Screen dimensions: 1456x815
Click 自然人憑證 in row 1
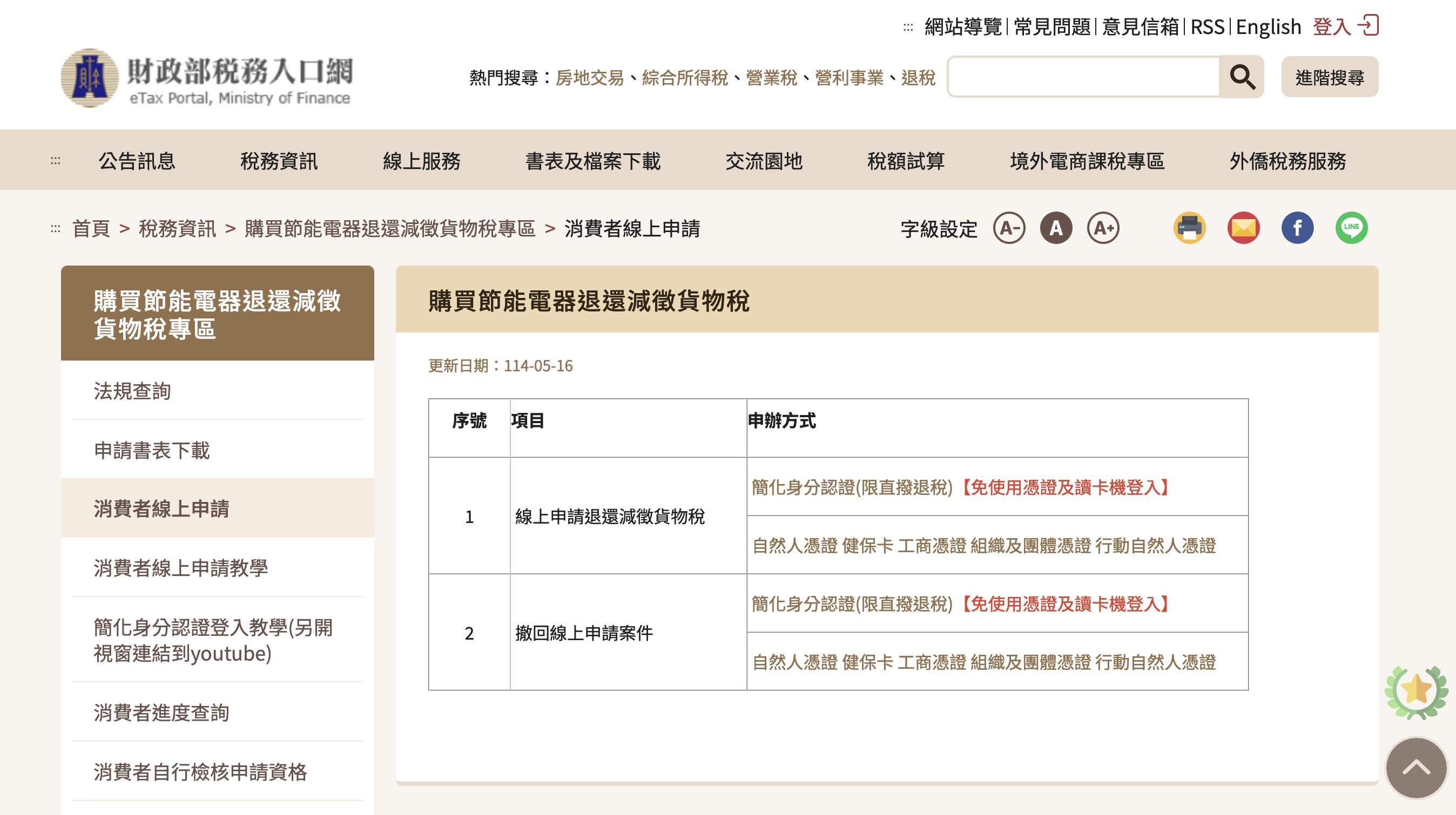794,546
